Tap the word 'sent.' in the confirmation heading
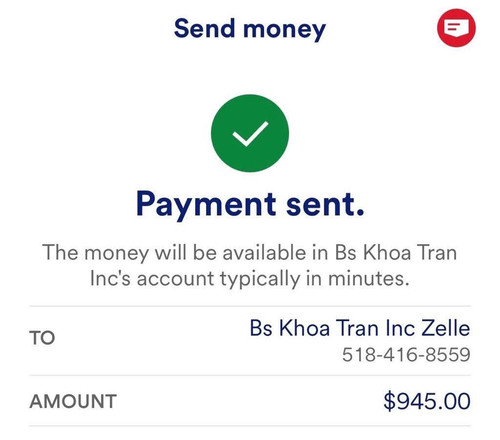This screenshot has width=500, height=440. click(x=325, y=204)
